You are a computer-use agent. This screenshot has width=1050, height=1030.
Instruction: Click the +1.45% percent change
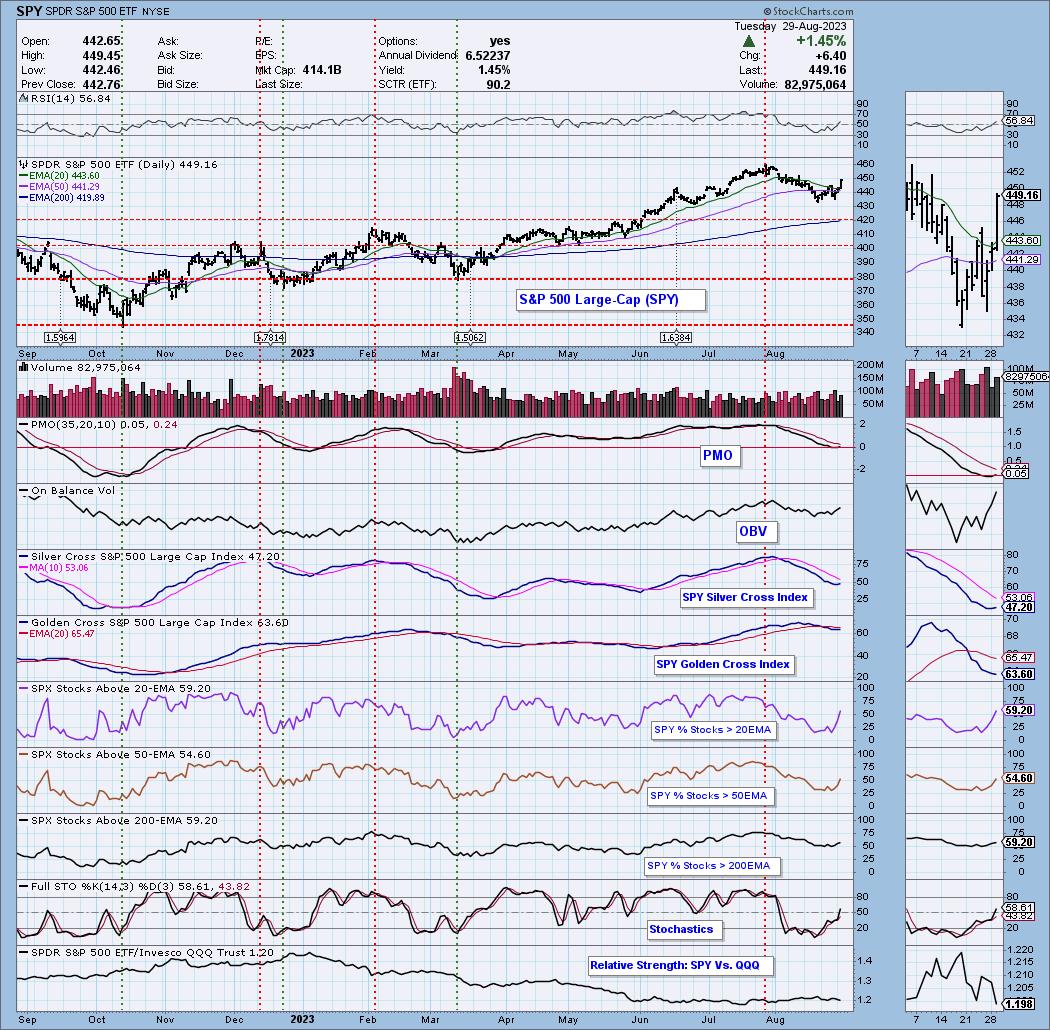[821, 41]
